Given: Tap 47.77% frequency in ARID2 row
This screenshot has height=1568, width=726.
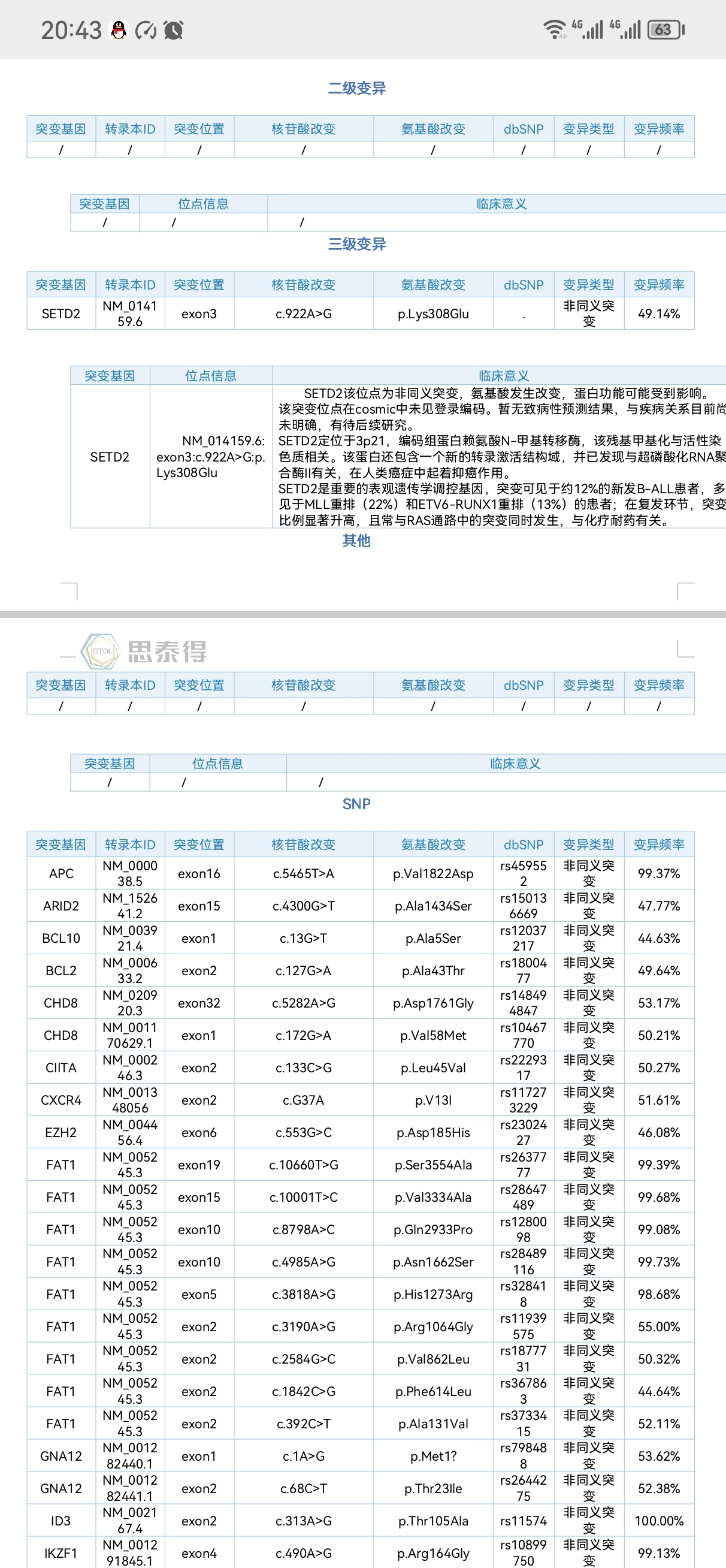Looking at the screenshot, I should pos(659,906).
